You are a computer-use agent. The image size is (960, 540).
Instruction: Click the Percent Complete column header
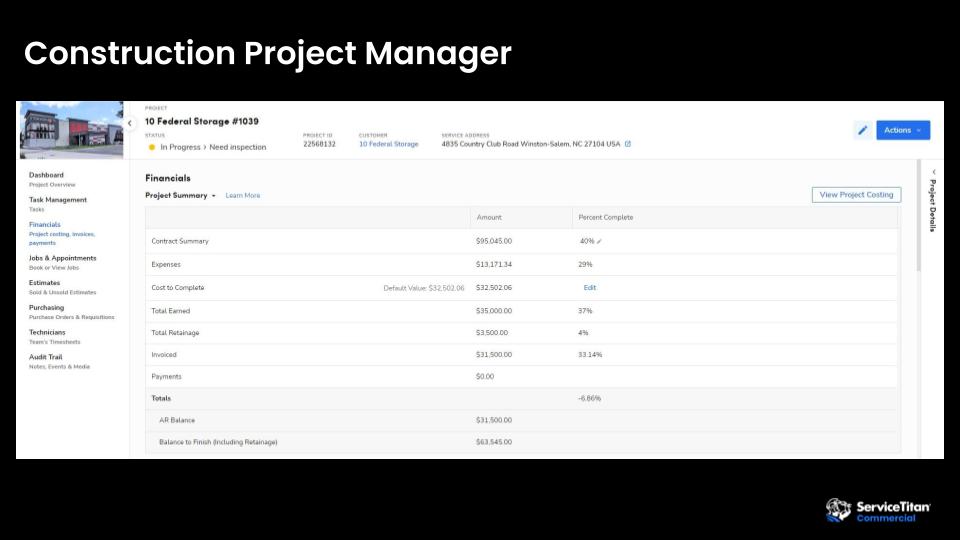606,217
